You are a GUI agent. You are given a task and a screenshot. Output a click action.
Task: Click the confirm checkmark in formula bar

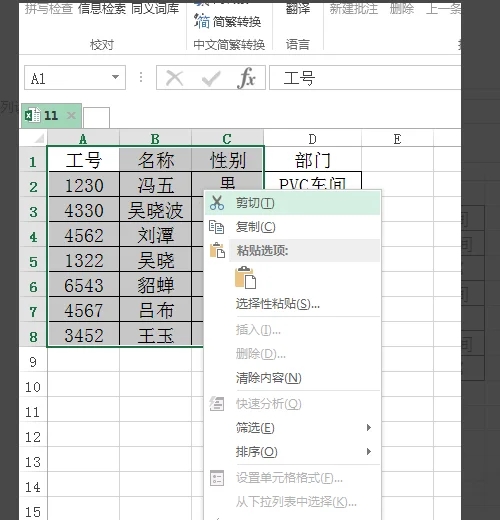pyautogui.click(x=211, y=79)
